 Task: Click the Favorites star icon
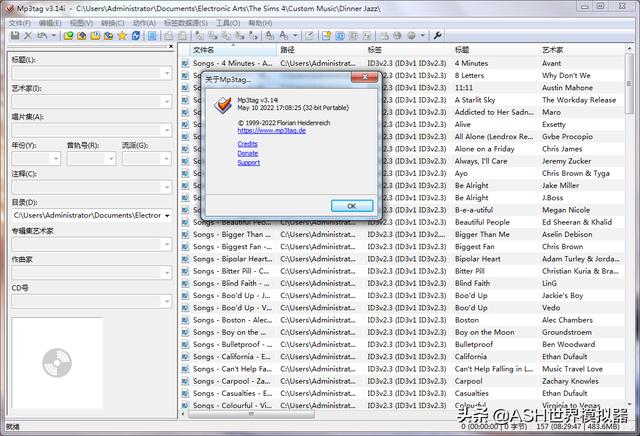[122, 36]
